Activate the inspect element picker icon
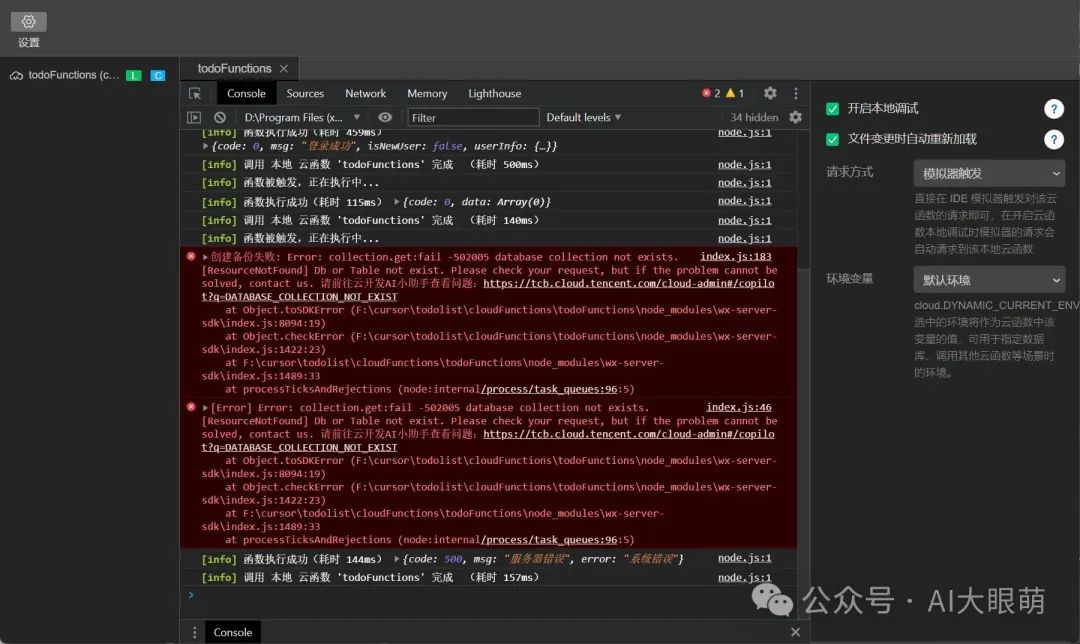 tap(195, 93)
